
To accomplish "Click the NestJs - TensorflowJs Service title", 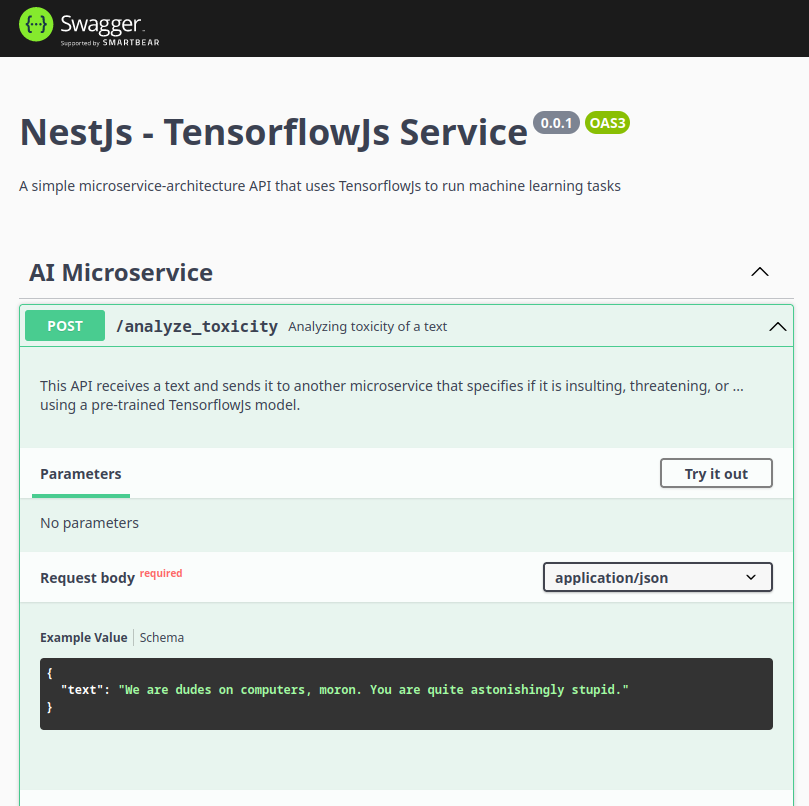I will (x=273, y=132).
